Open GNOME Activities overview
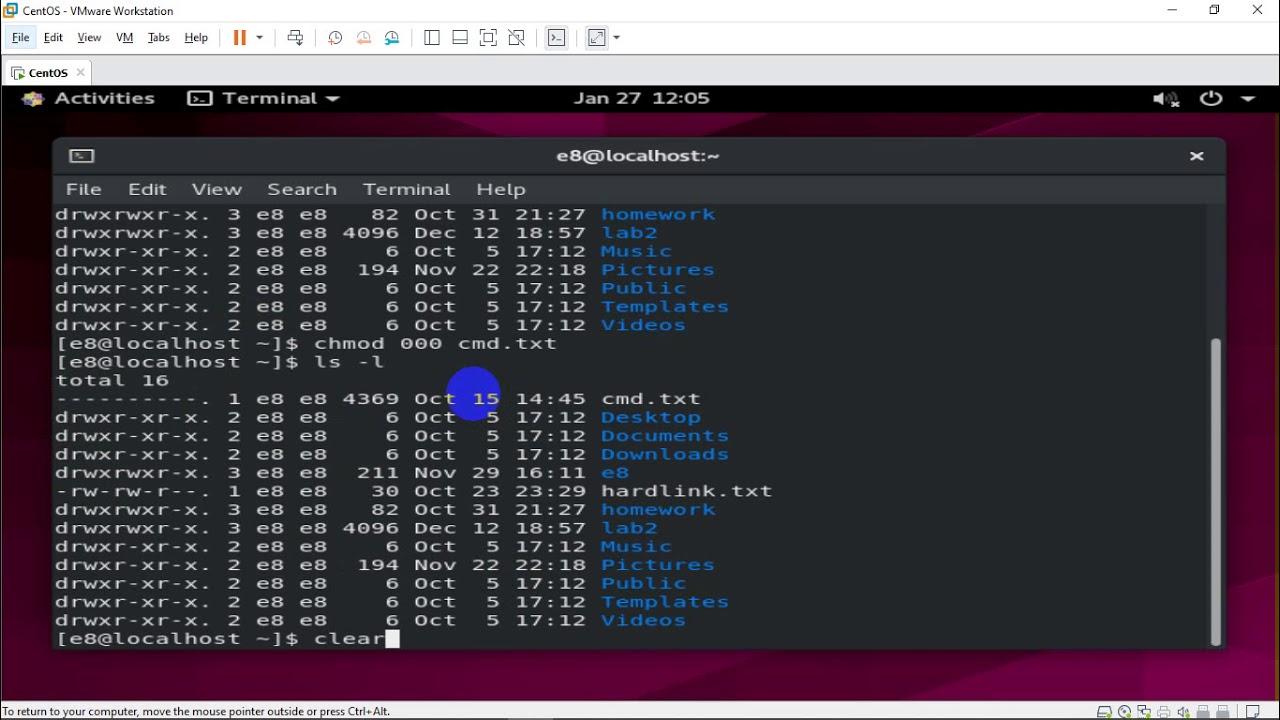 point(88,98)
